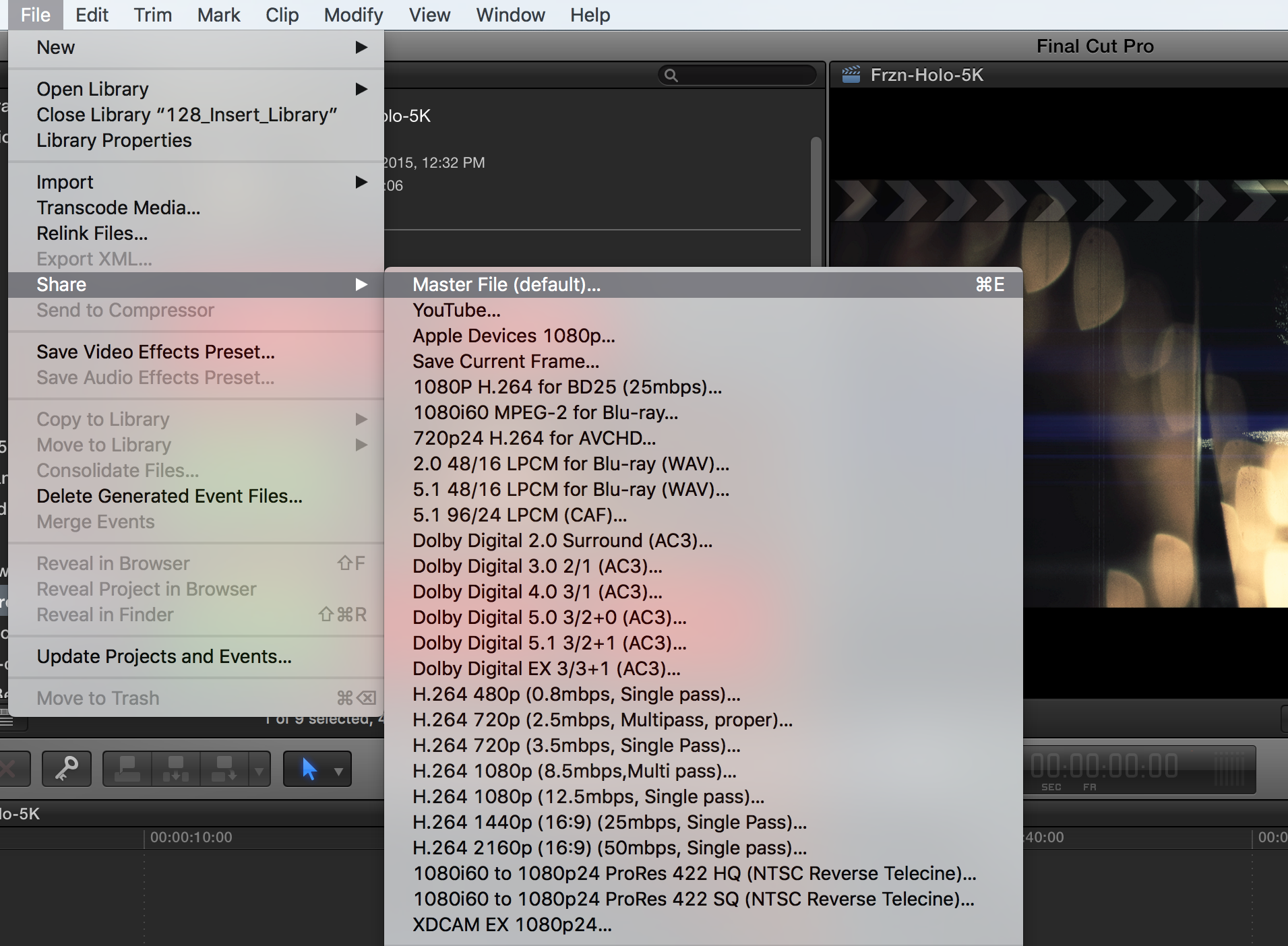This screenshot has width=1288, height=946.
Task: Select the arrow Select tool
Action: [x=309, y=769]
